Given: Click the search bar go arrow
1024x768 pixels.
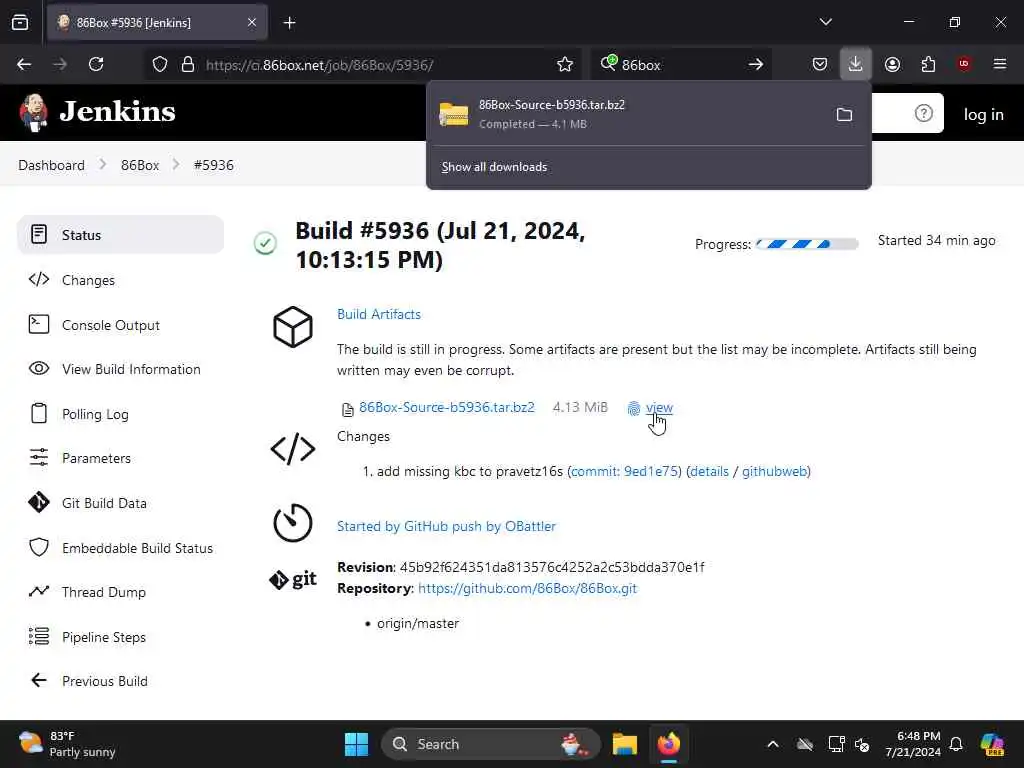Looking at the screenshot, I should [756, 64].
